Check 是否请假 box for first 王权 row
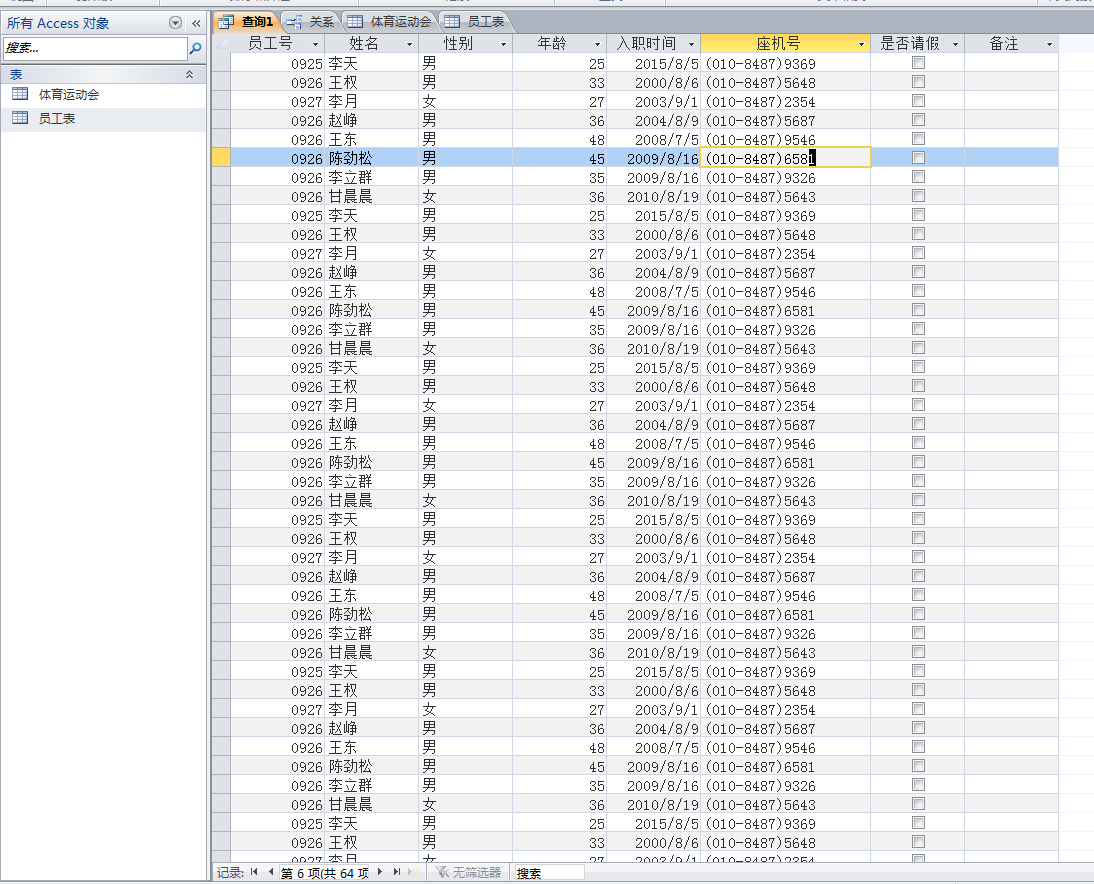 click(x=918, y=82)
